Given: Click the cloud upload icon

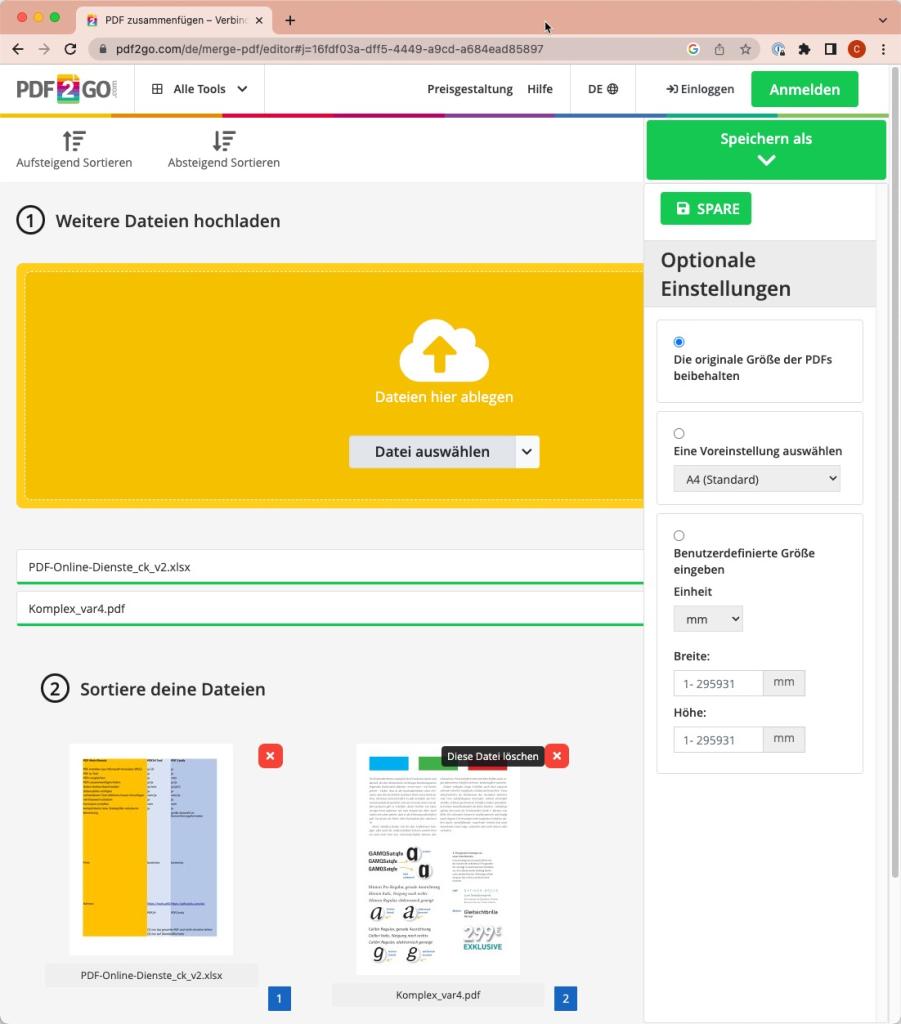Looking at the screenshot, I should tap(444, 350).
